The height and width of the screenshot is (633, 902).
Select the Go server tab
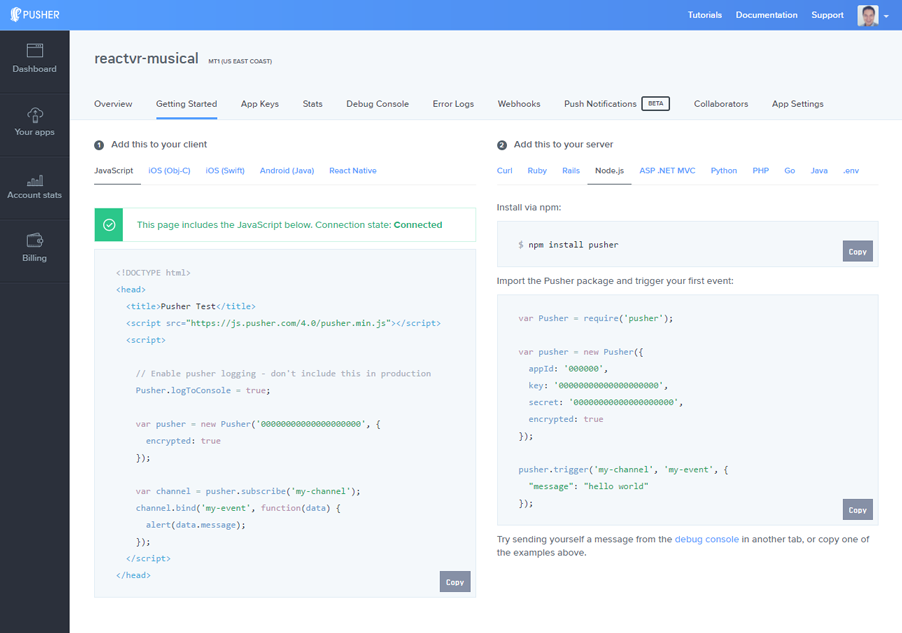click(x=789, y=170)
